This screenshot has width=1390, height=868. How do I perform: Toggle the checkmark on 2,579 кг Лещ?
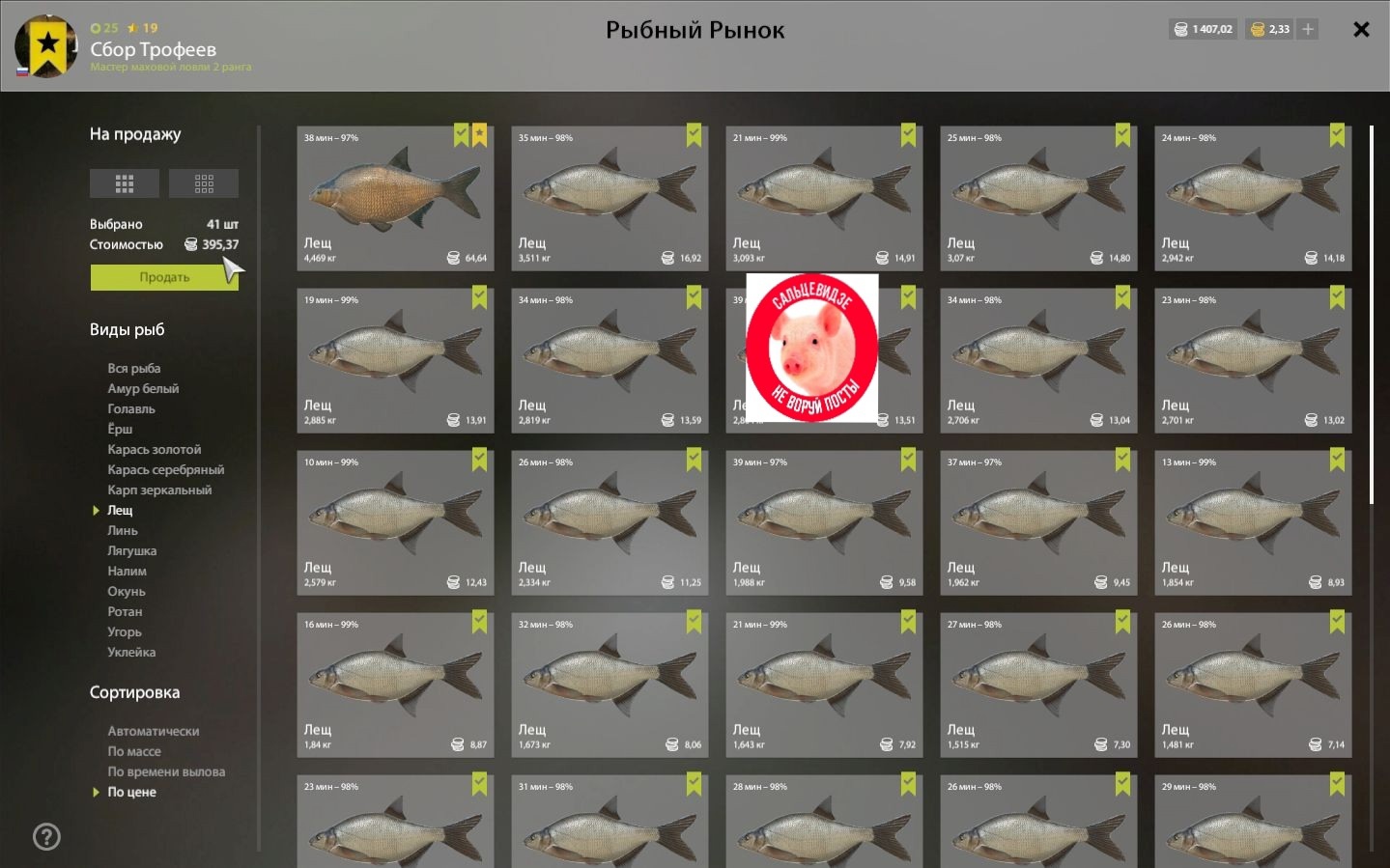pos(479,461)
